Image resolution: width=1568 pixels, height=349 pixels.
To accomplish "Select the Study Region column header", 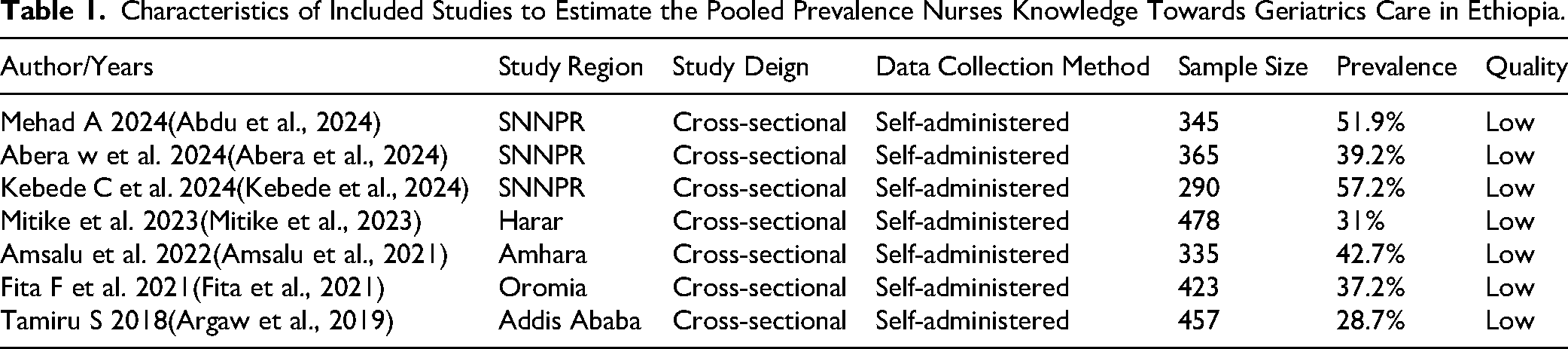I will pos(571,67).
